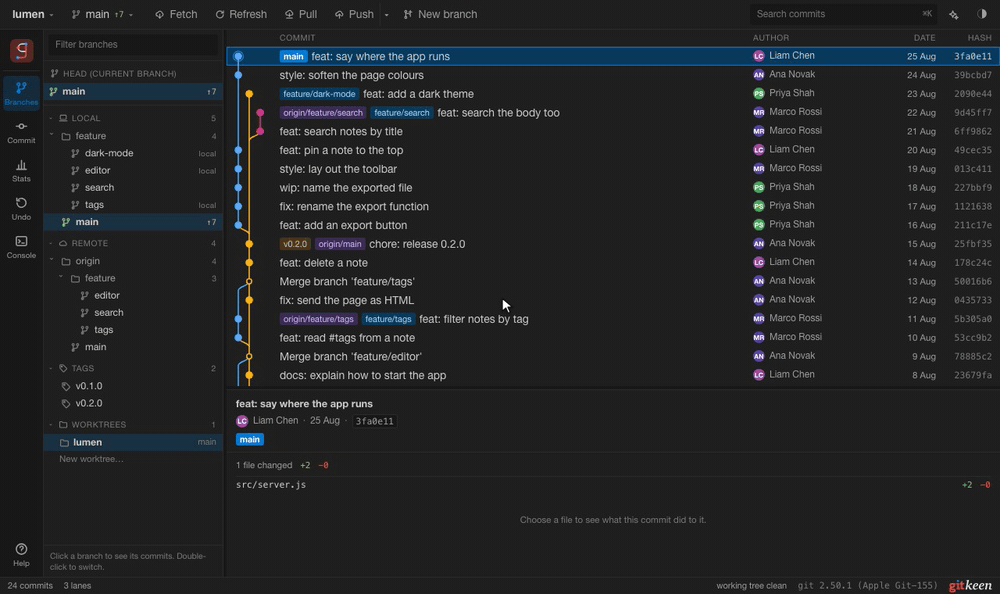Click the Undo sidebar icon
The height and width of the screenshot is (594, 1000).
(x=21, y=209)
